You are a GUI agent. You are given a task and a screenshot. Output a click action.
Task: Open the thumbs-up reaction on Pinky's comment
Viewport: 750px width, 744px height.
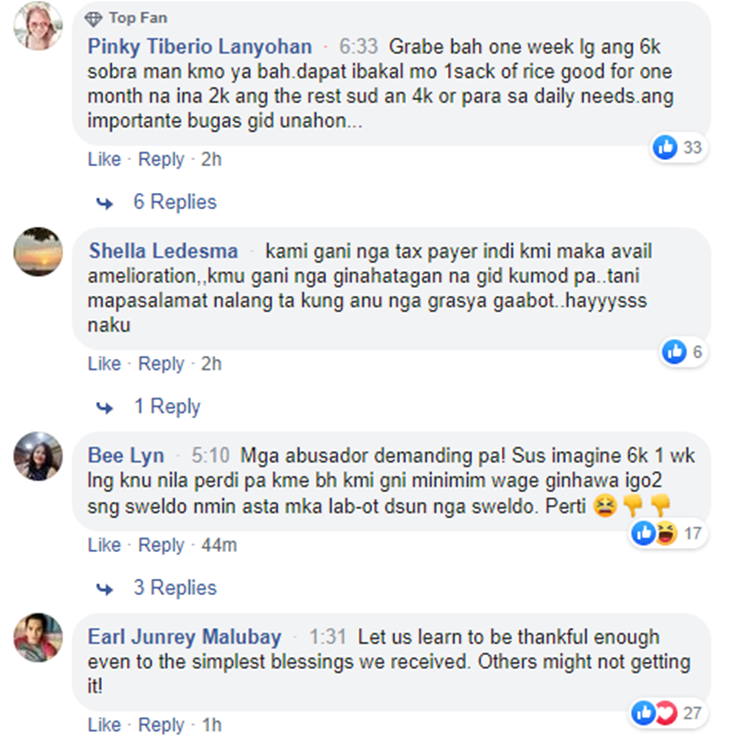point(665,147)
